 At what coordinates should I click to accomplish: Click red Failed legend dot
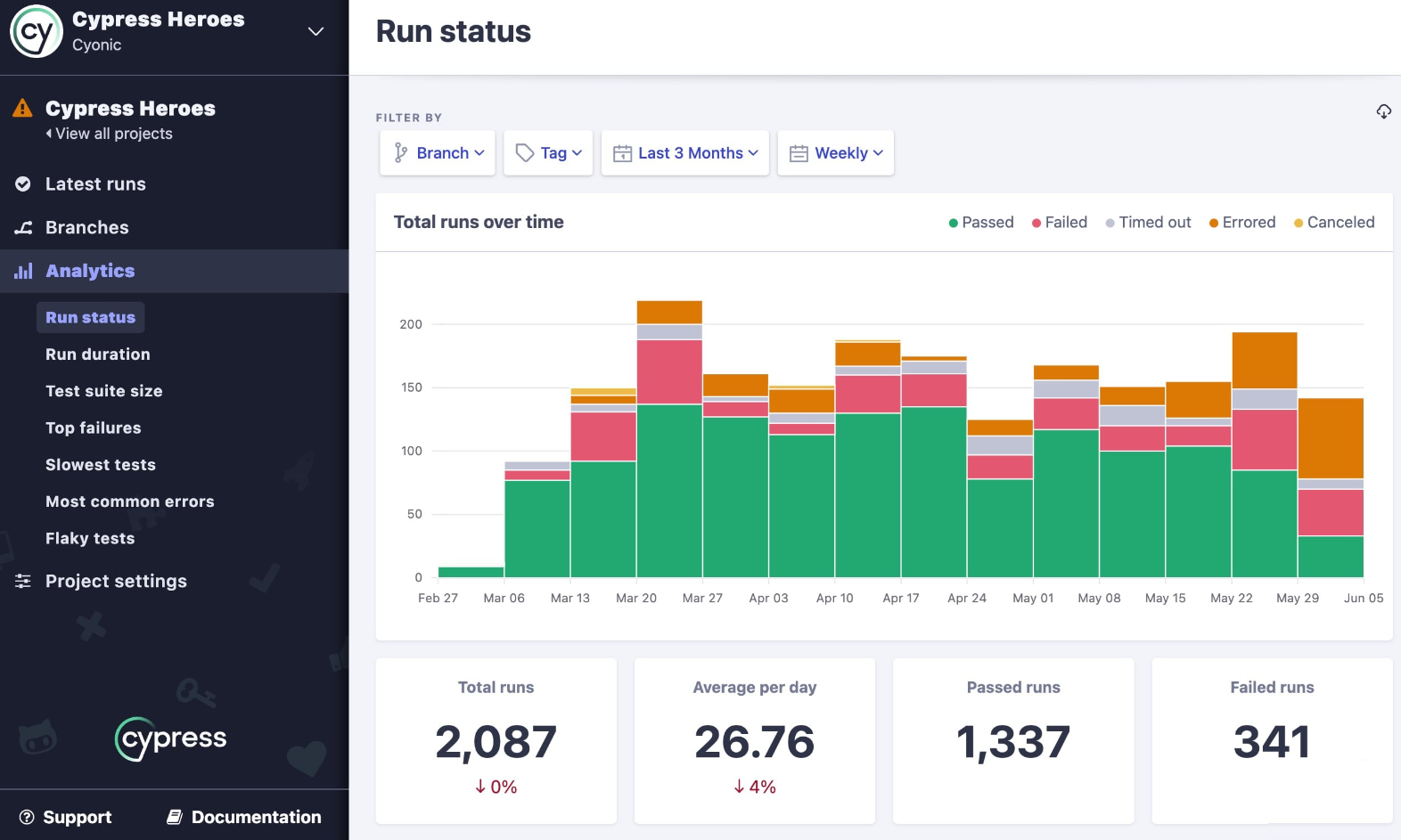[x=1036, y=224]
